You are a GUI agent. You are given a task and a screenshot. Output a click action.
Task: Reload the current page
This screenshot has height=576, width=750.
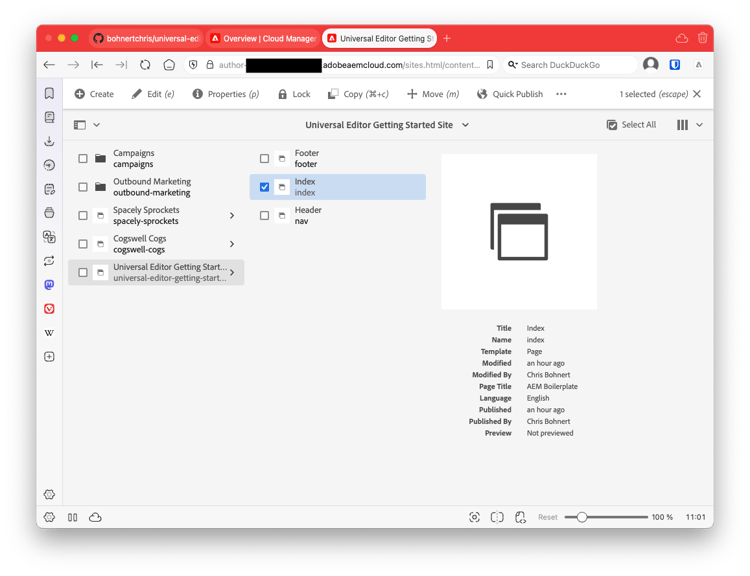click(x=145, y=65)
